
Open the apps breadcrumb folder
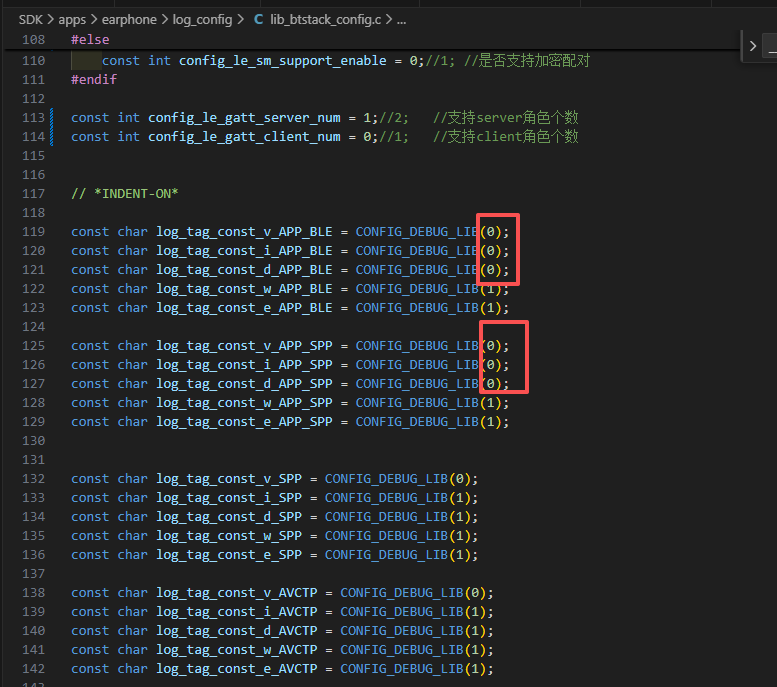pyautogui.click(x=72, y=20)
